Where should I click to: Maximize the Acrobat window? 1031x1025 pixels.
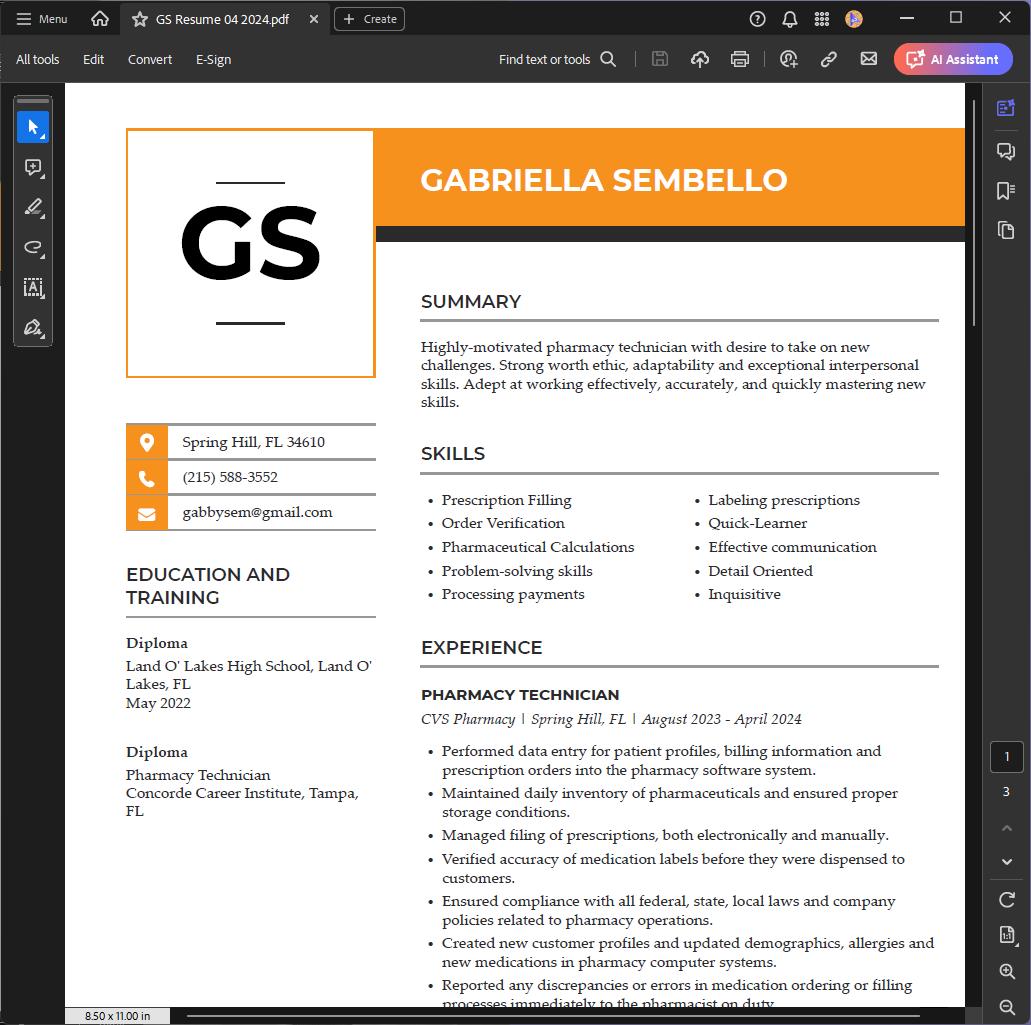pyautogui.click(x=956, y=18)
